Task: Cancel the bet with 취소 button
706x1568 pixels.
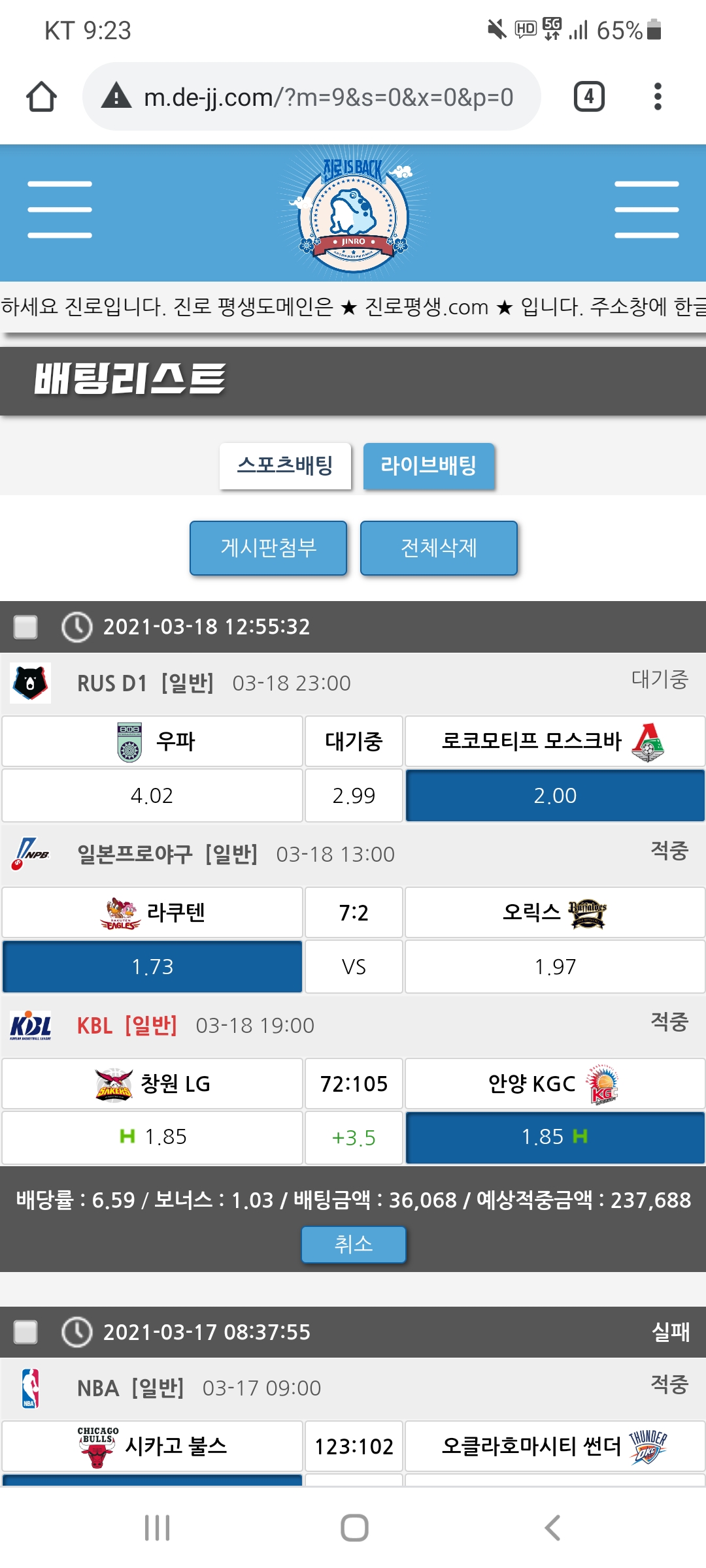Action: [x=353, y=1244]
